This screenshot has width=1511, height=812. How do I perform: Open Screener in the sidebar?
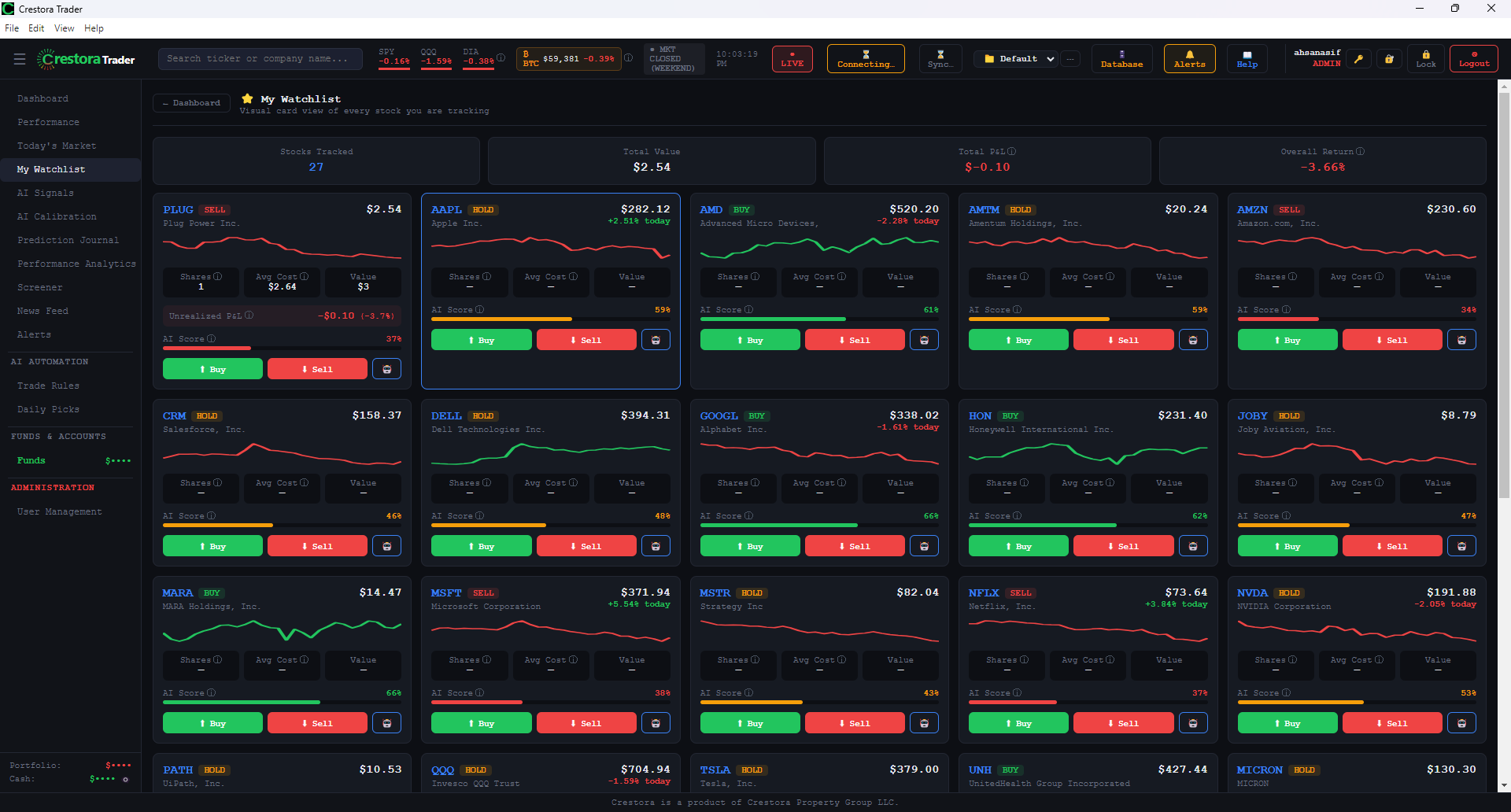pyautogui.click(x=40, y=288)
